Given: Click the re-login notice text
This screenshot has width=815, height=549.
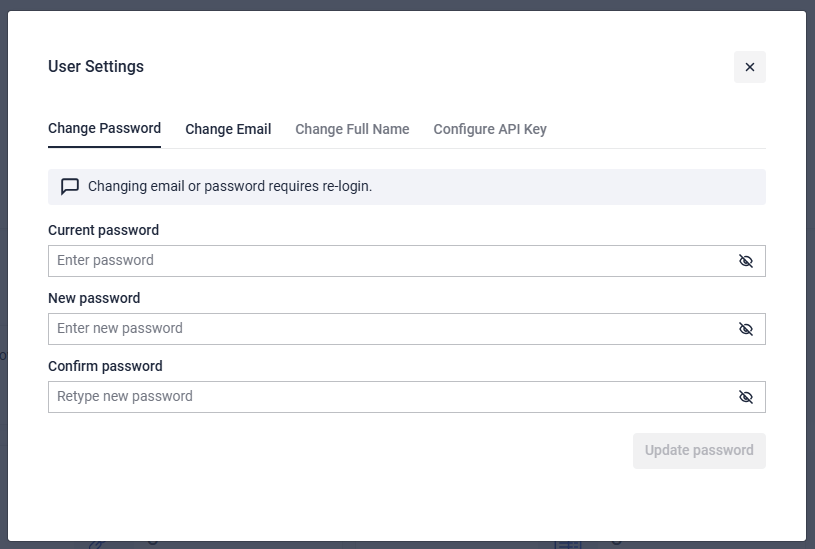Looking at the screenshot, I should point(230,186).
